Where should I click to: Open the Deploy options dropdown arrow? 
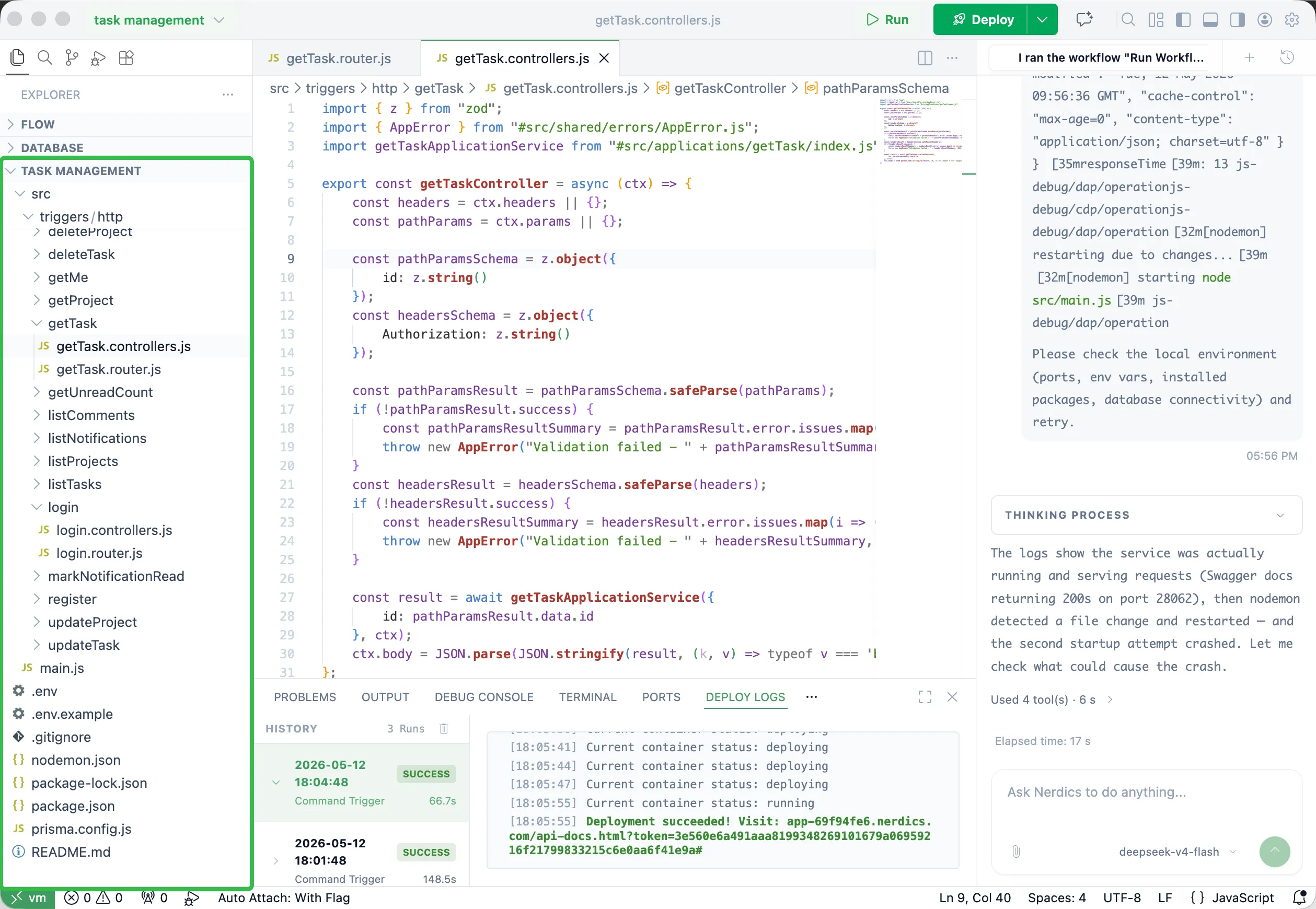pyautogui.click(x=1042, y=19)
